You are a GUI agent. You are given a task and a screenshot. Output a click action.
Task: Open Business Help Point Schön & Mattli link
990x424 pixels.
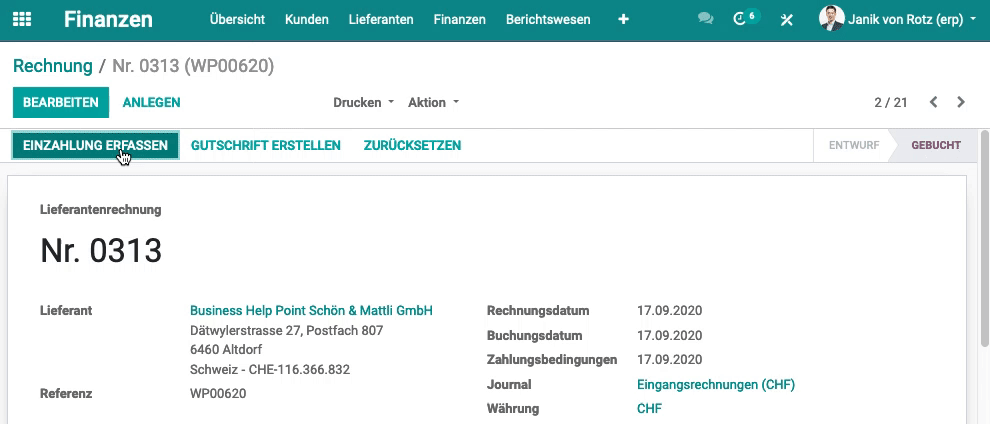pos(311,310)
